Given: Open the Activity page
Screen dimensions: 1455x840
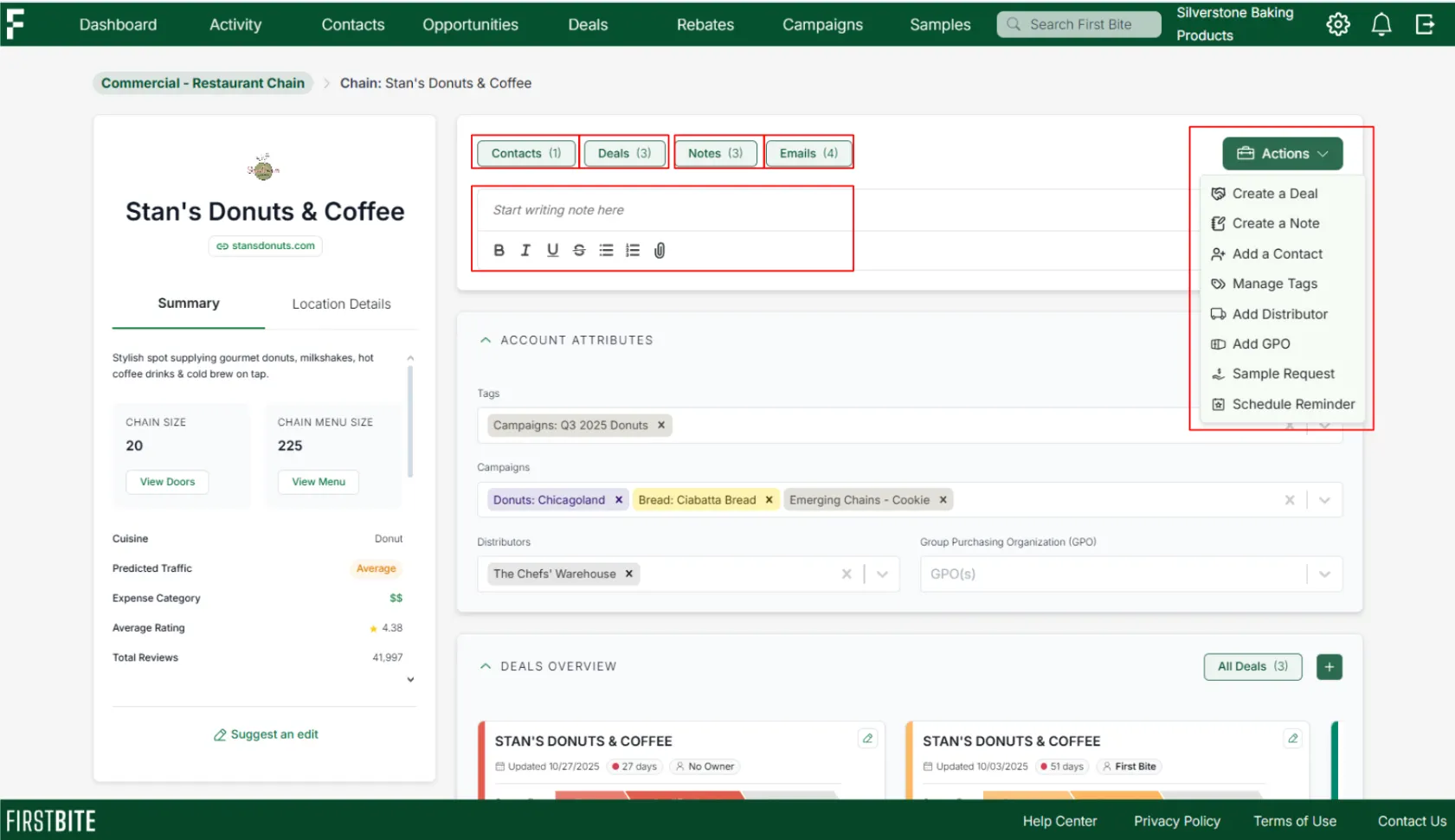Looking at the screenshot, I should 235,24.
